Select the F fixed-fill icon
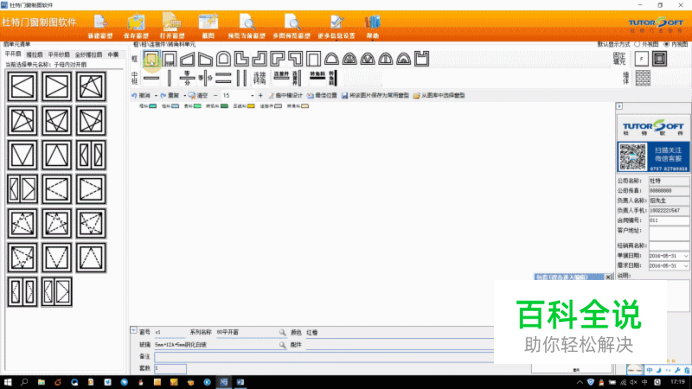Screen dimensions: 692x389 point(642,59)
